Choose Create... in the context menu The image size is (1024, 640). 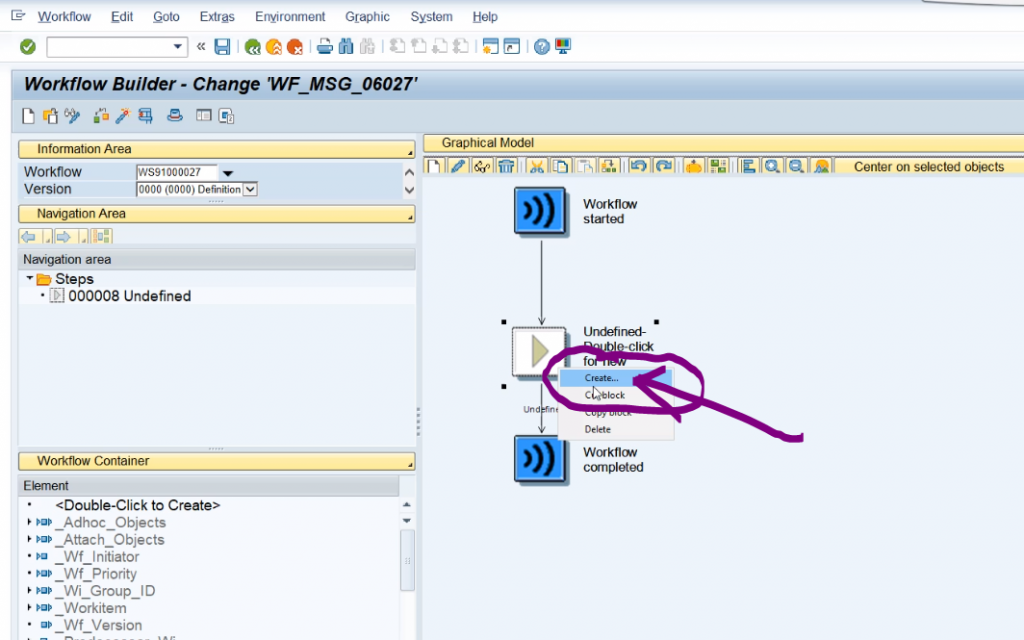[616, 377]
